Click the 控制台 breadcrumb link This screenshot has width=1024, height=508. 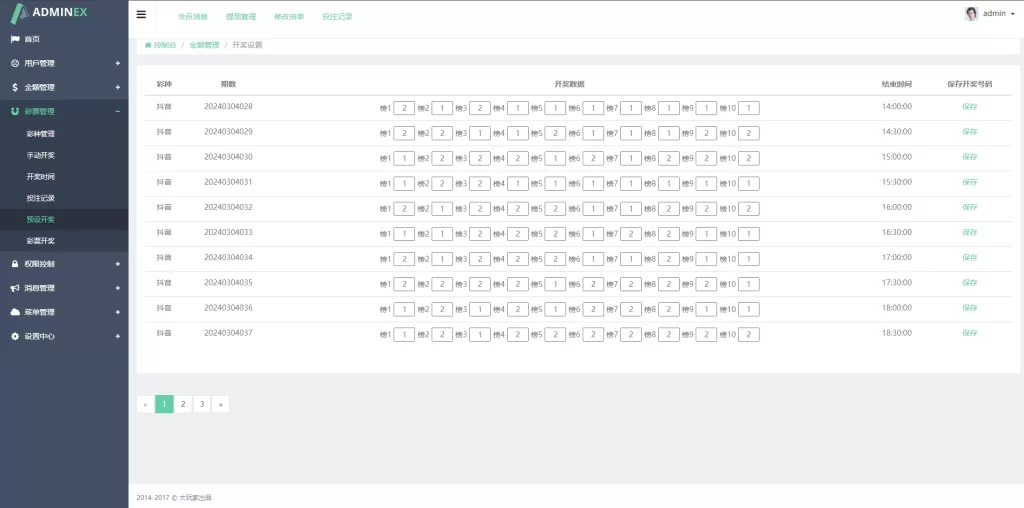pos(165,45)
